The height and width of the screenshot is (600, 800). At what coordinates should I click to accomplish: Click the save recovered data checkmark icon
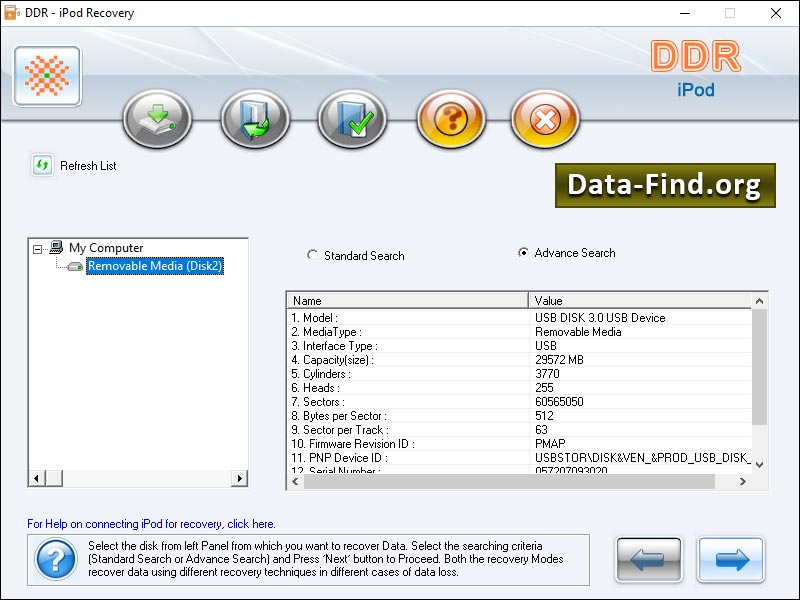coord(351,118)
